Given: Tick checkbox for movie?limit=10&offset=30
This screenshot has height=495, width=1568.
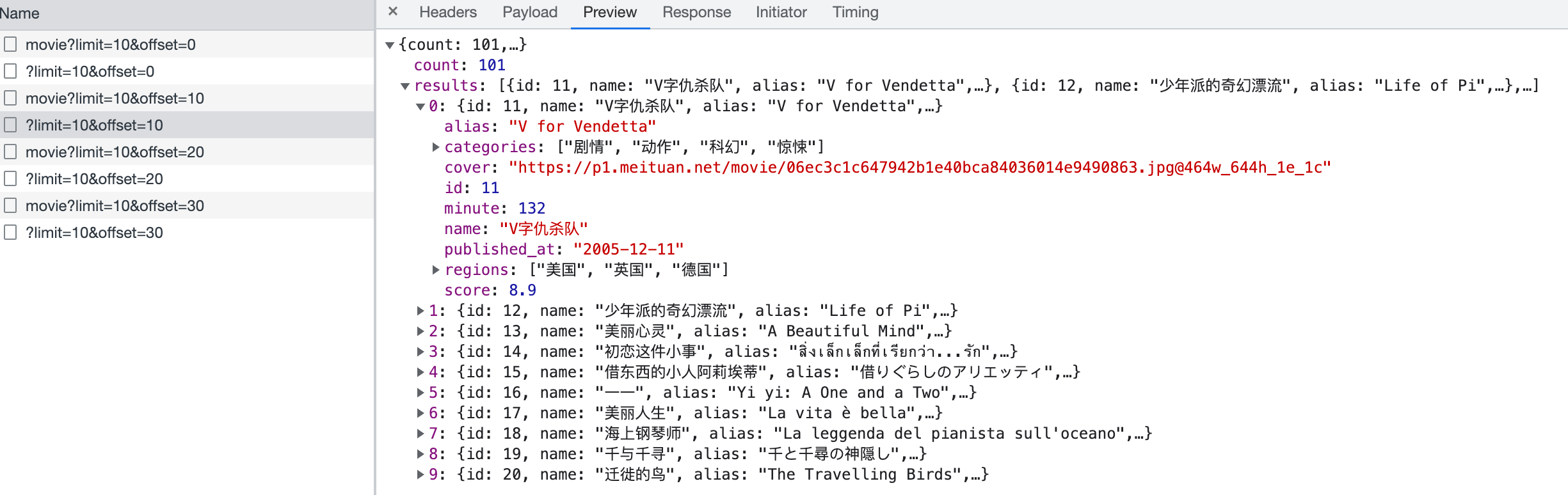Looking at the screenshot, I should (10, 205).
